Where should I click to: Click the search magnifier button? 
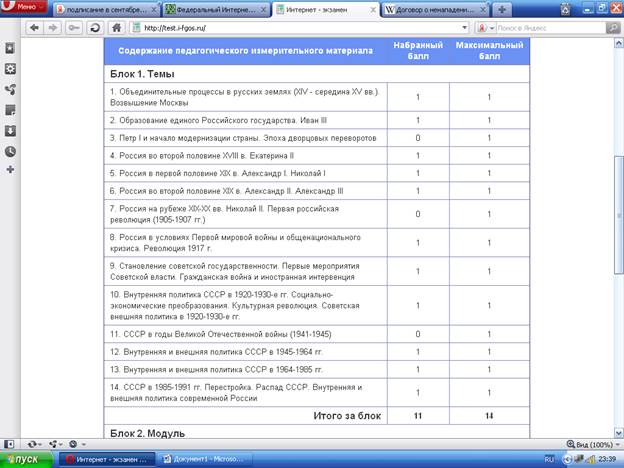click(613, 28)
